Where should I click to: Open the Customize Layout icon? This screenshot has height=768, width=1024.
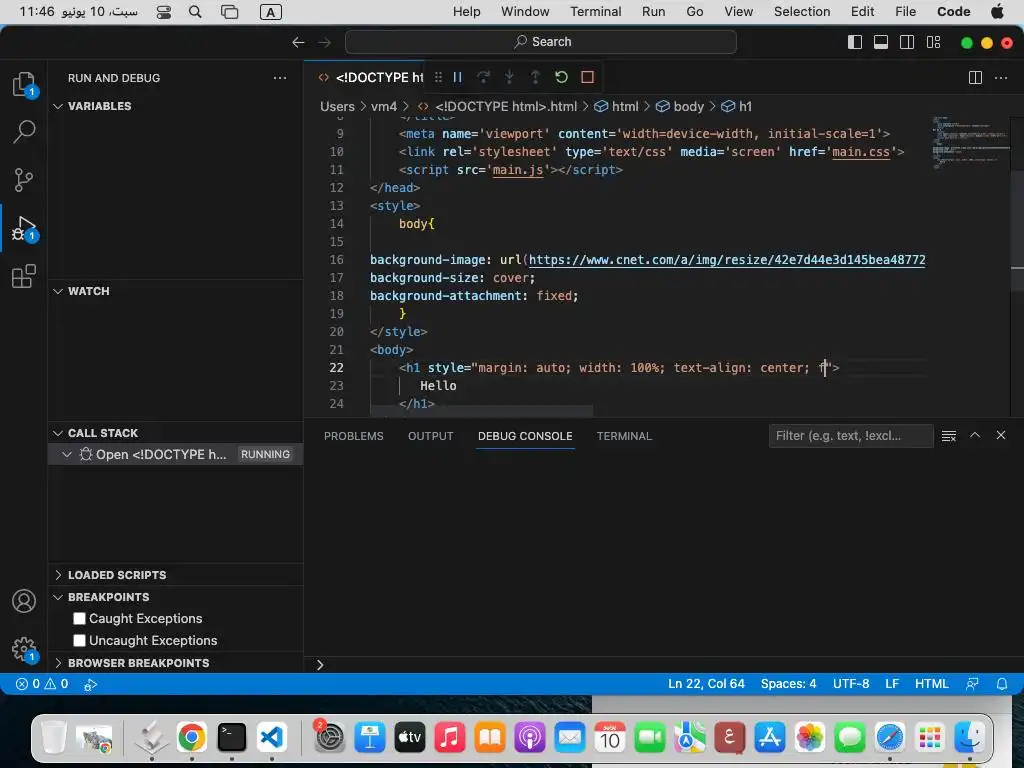click(933, 42)
